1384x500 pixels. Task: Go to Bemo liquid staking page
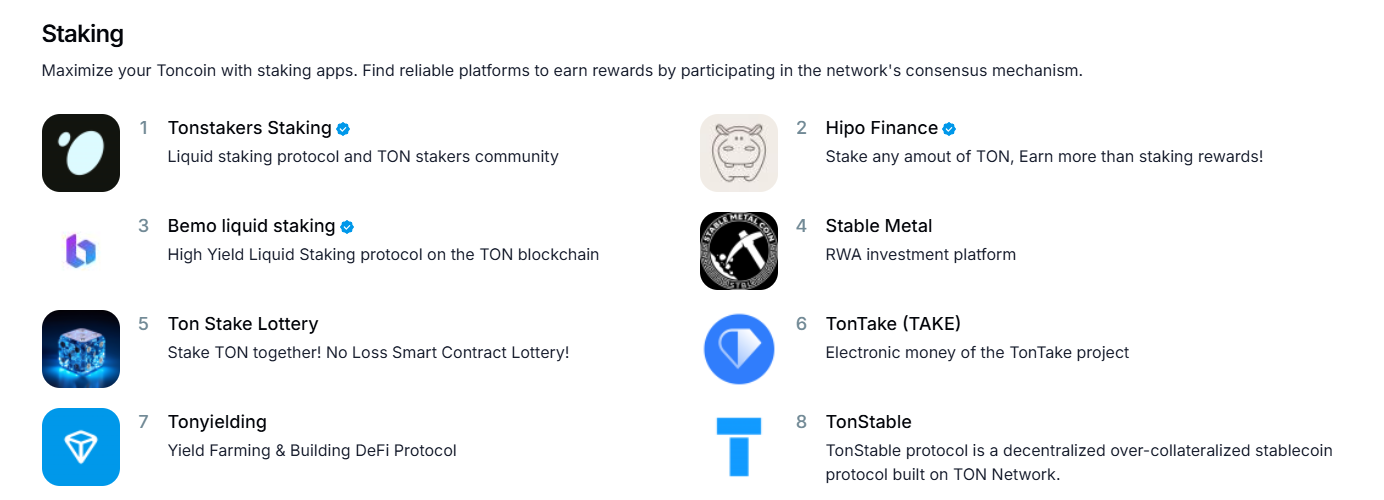(x=251, y=226)
